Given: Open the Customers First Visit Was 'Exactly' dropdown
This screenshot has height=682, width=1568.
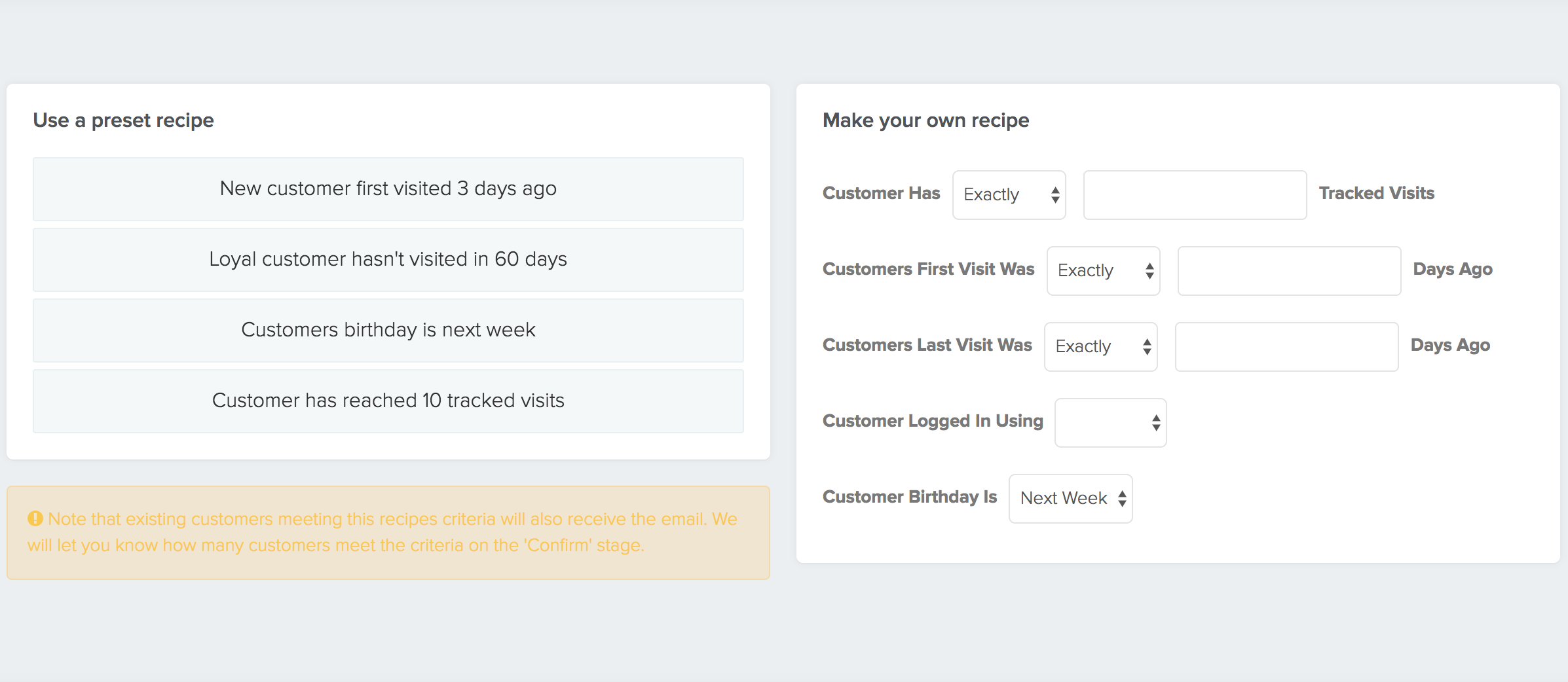Looking at the screenshot, I should [1103, 270].
